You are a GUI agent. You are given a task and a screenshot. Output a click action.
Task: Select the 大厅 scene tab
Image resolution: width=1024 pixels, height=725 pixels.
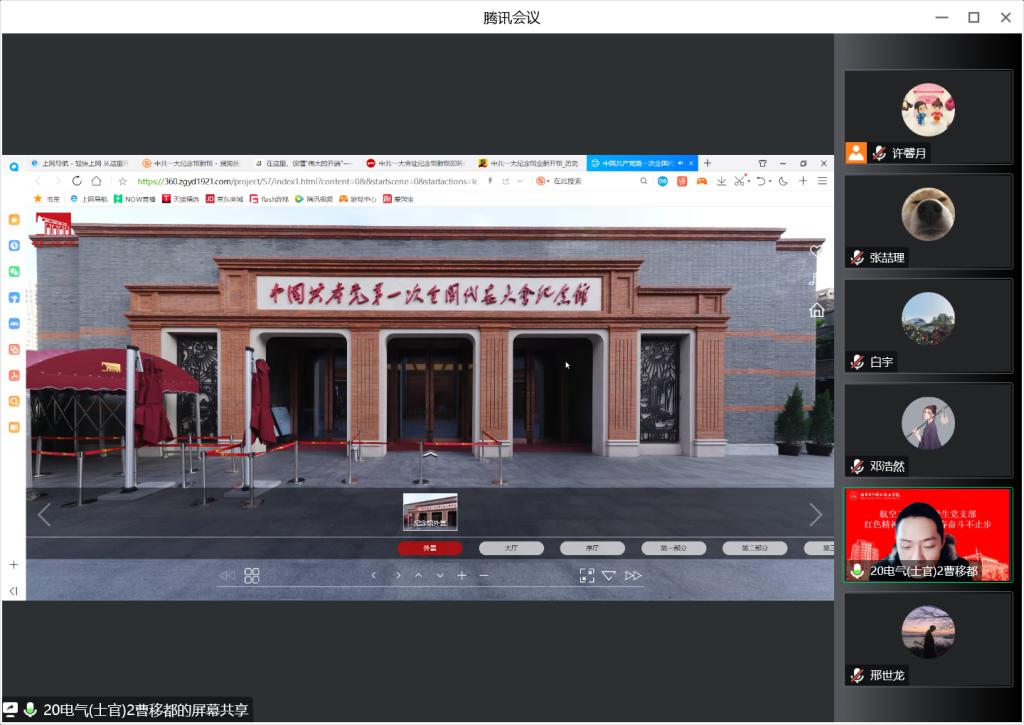click(x=511, y=548)
